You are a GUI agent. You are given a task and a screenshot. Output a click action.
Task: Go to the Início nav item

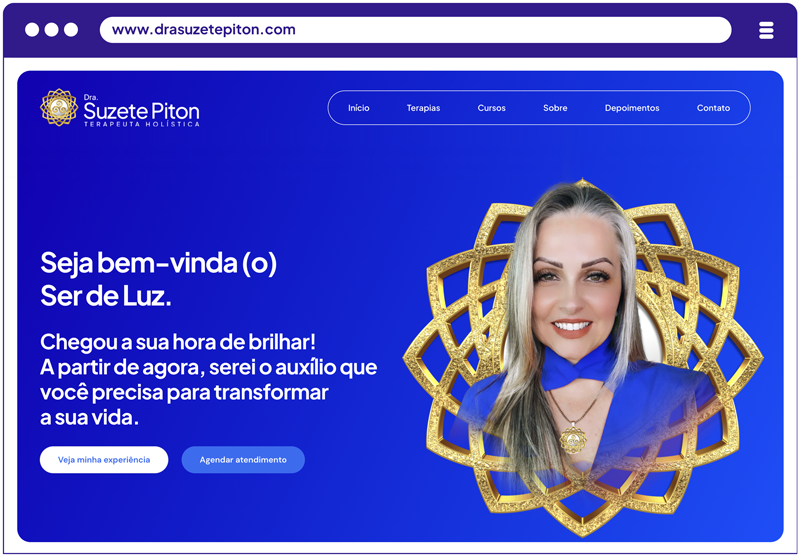click(359, 108)
